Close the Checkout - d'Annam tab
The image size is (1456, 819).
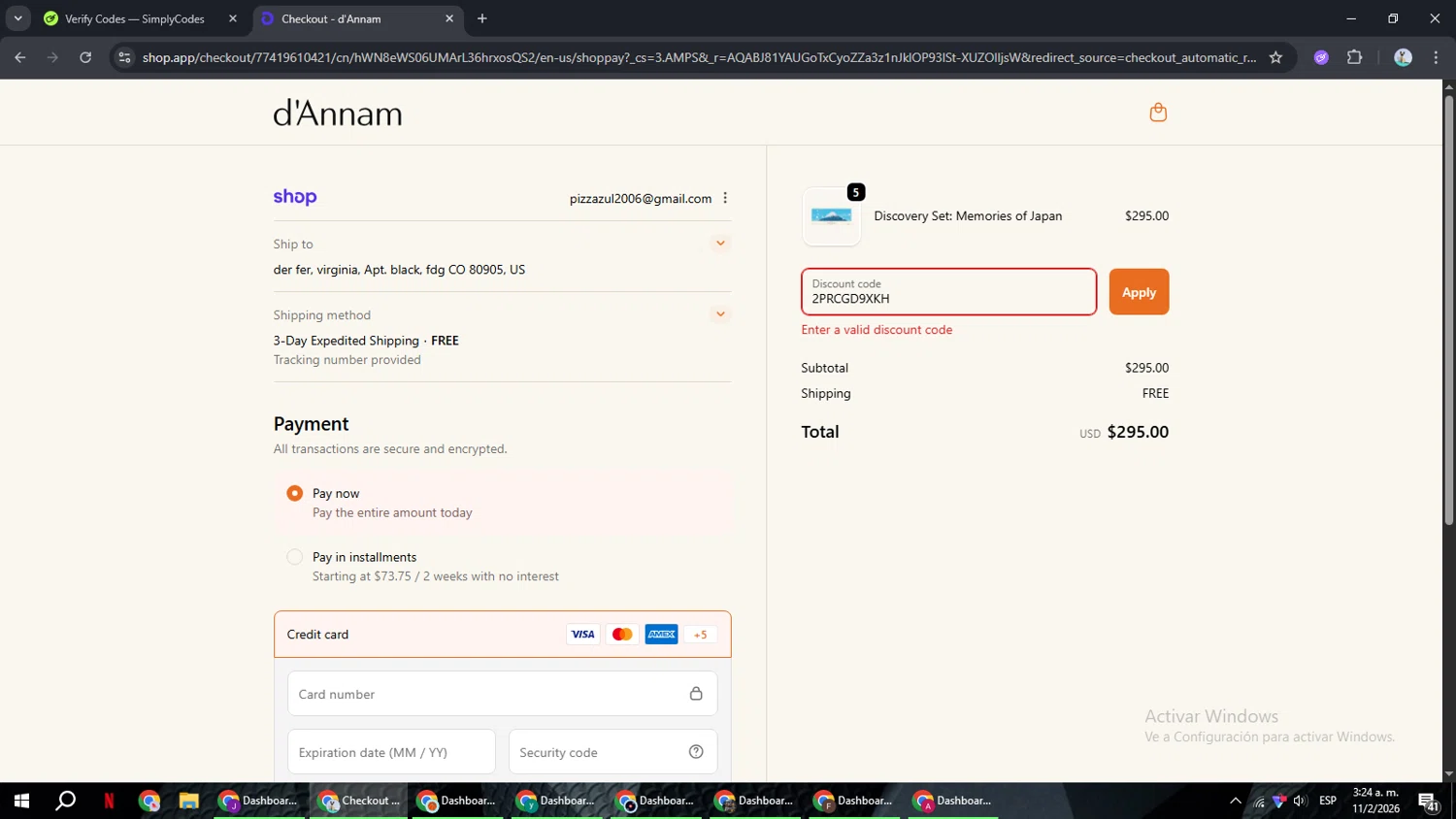tap(449, 18)
